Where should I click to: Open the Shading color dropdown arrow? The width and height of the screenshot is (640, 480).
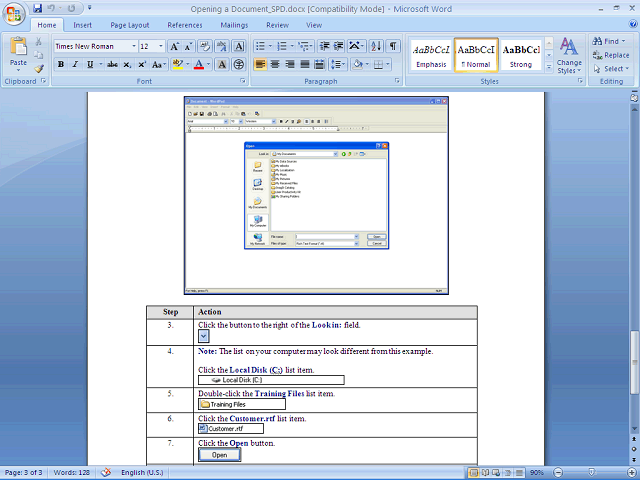[367, 64]
